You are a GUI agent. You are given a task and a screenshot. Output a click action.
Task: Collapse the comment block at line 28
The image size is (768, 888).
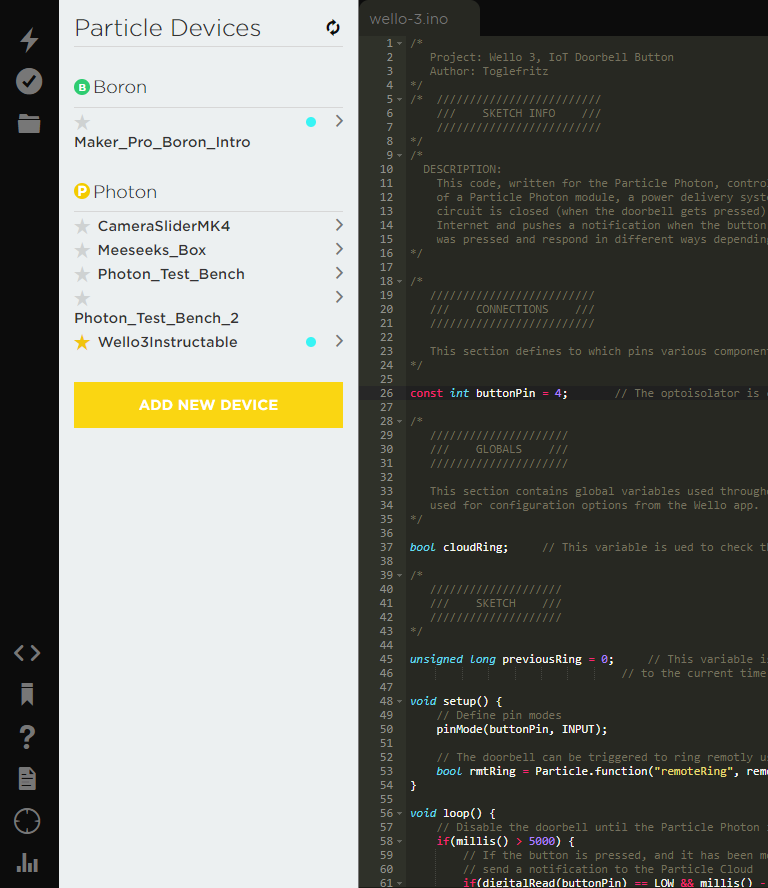pos(400,421)
